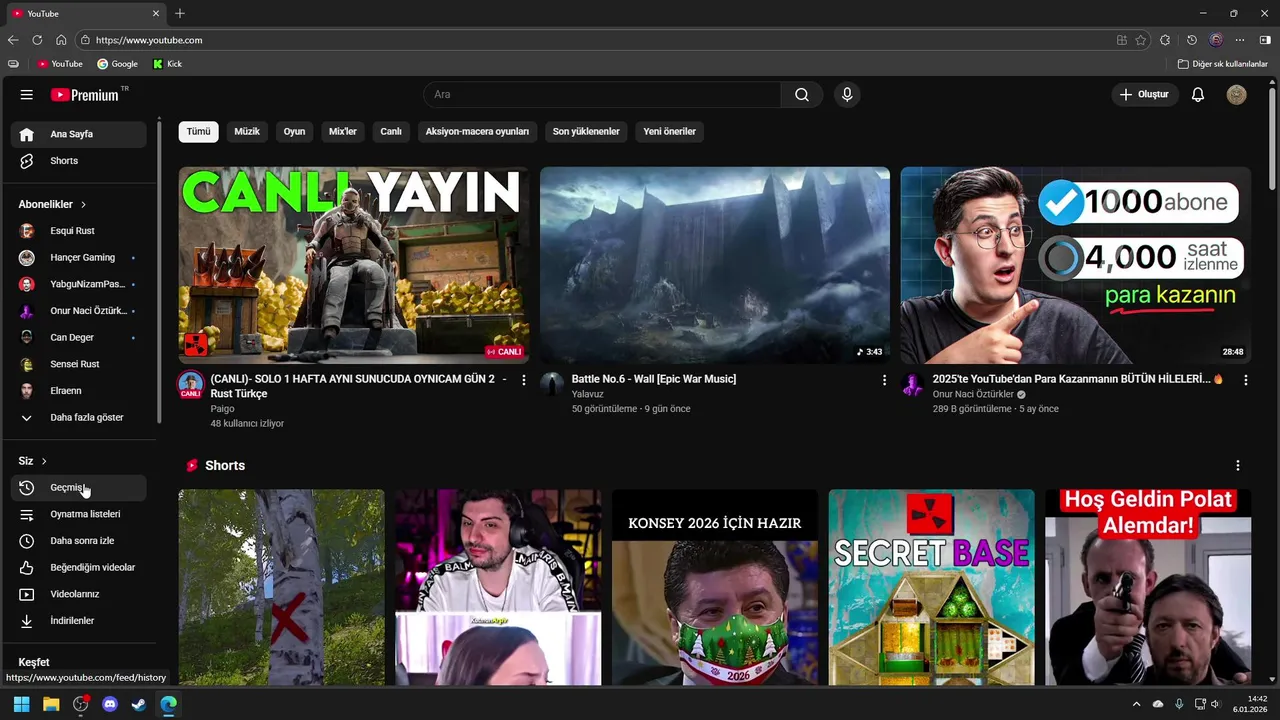Select Aksiyon-macera oyunları filter chip
Image resolution: width=1280 pixels, height=720 pixels.
[477, 132]
